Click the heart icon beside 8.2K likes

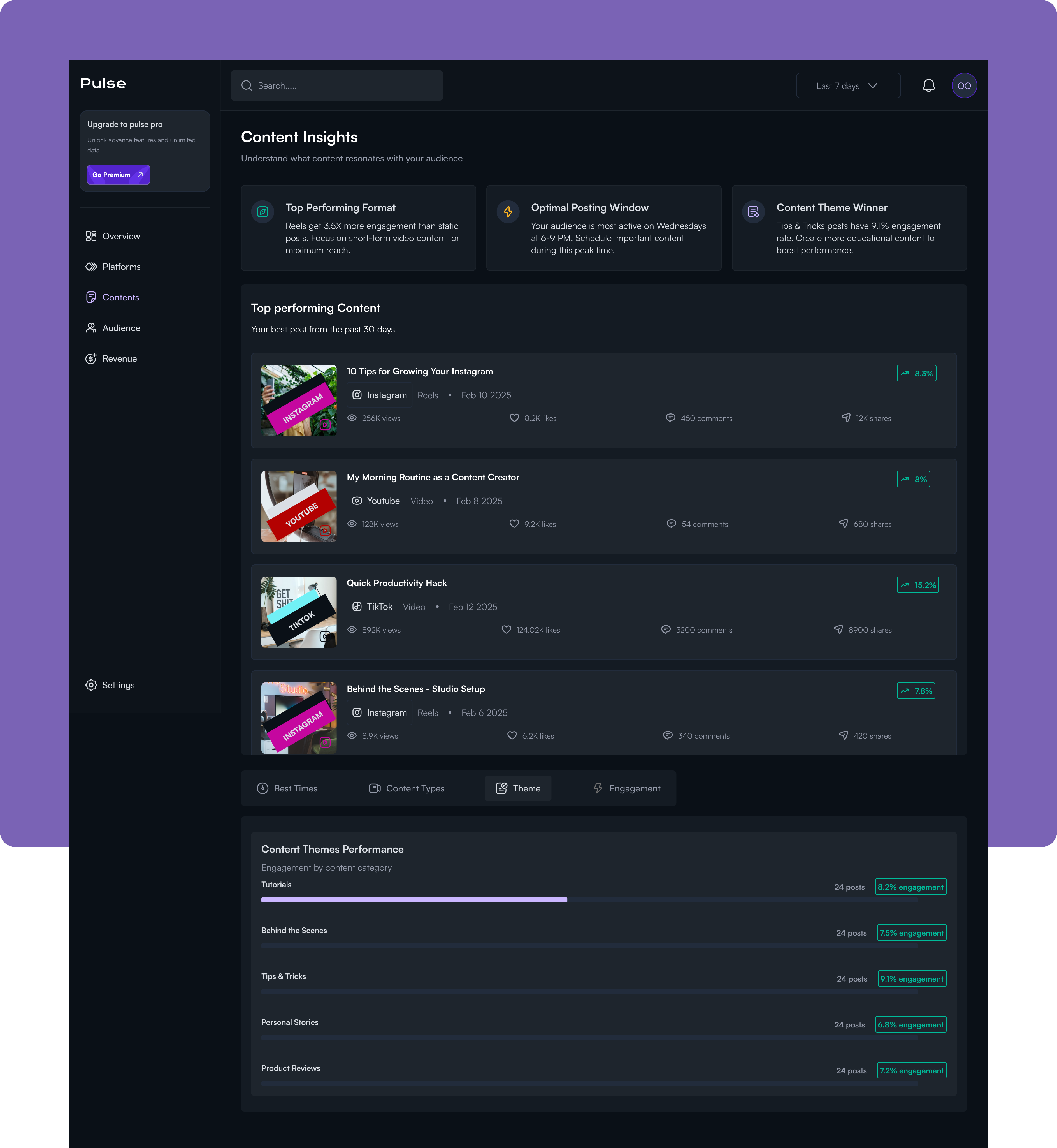[x=514, y=418]
